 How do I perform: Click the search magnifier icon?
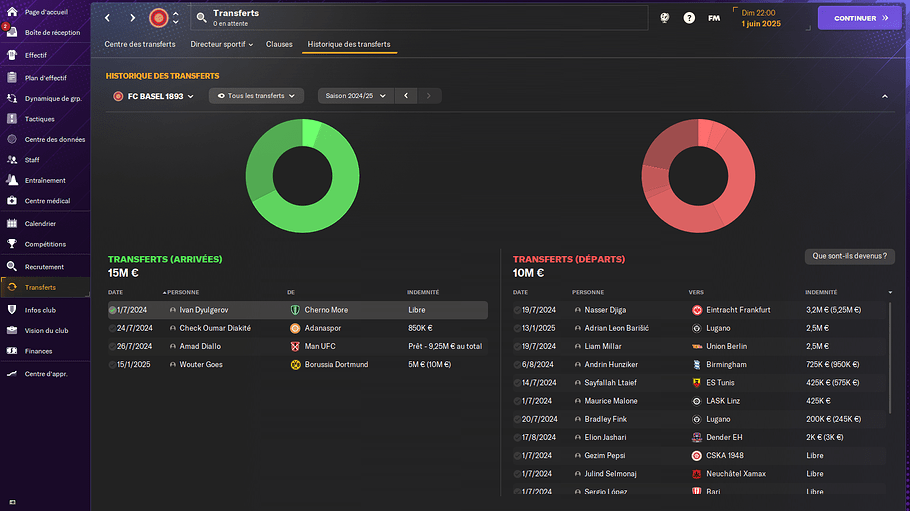(201, 18)
